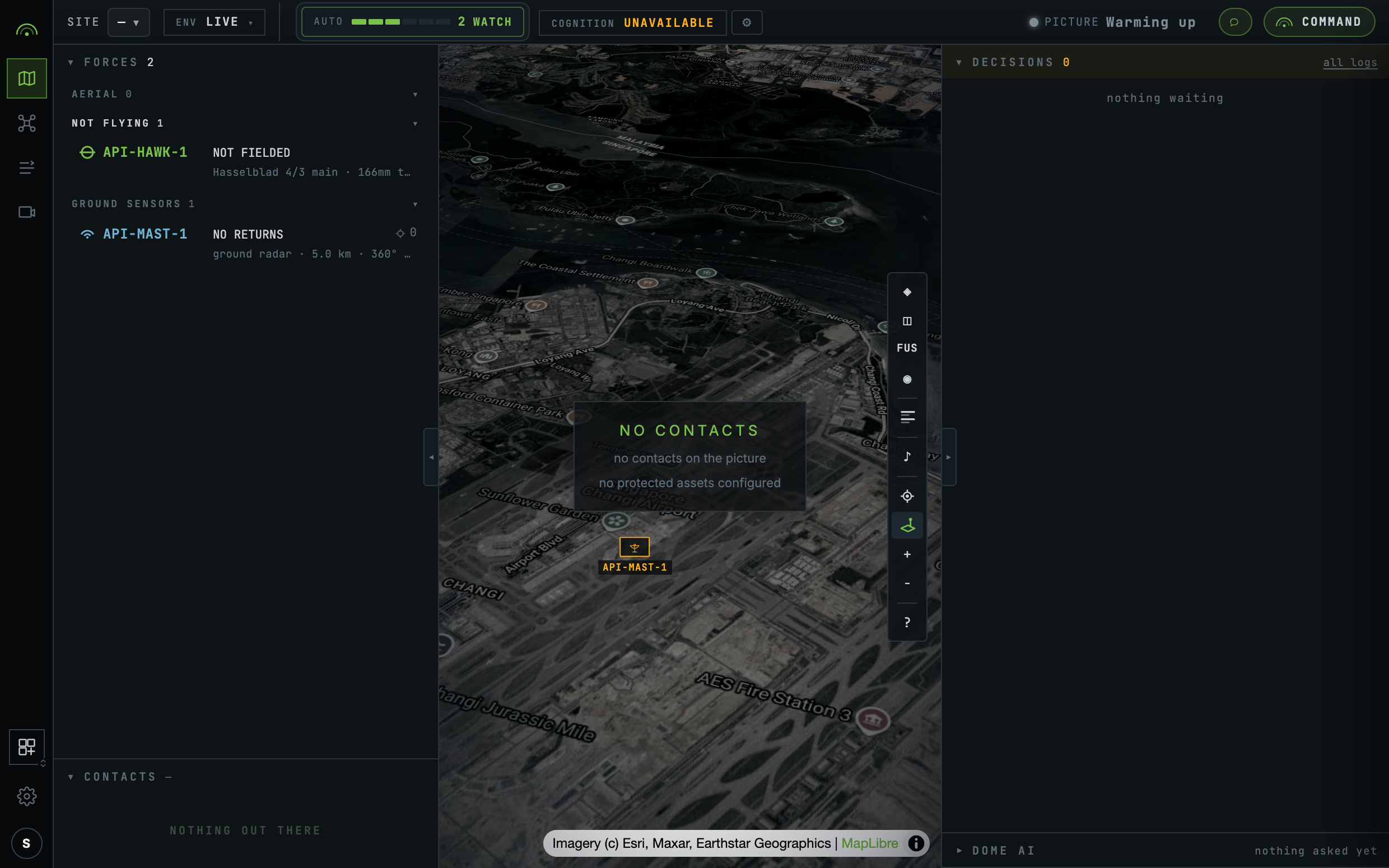Click the Pulau Ubin Jetty map marker
The width and height of the screenshot is (1389, 868).
point(626,220)
